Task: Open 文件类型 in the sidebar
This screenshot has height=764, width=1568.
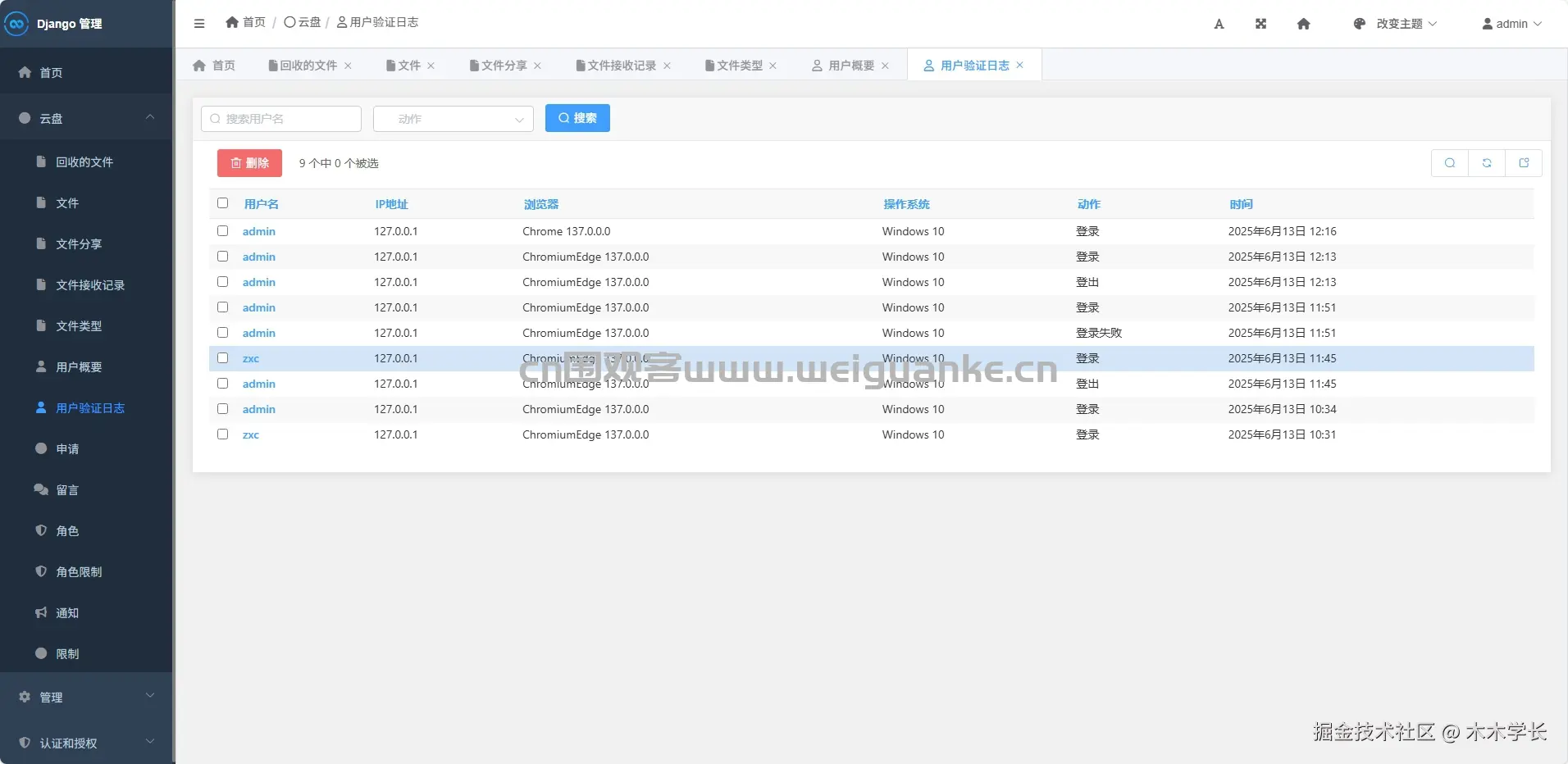Action: 86,326
